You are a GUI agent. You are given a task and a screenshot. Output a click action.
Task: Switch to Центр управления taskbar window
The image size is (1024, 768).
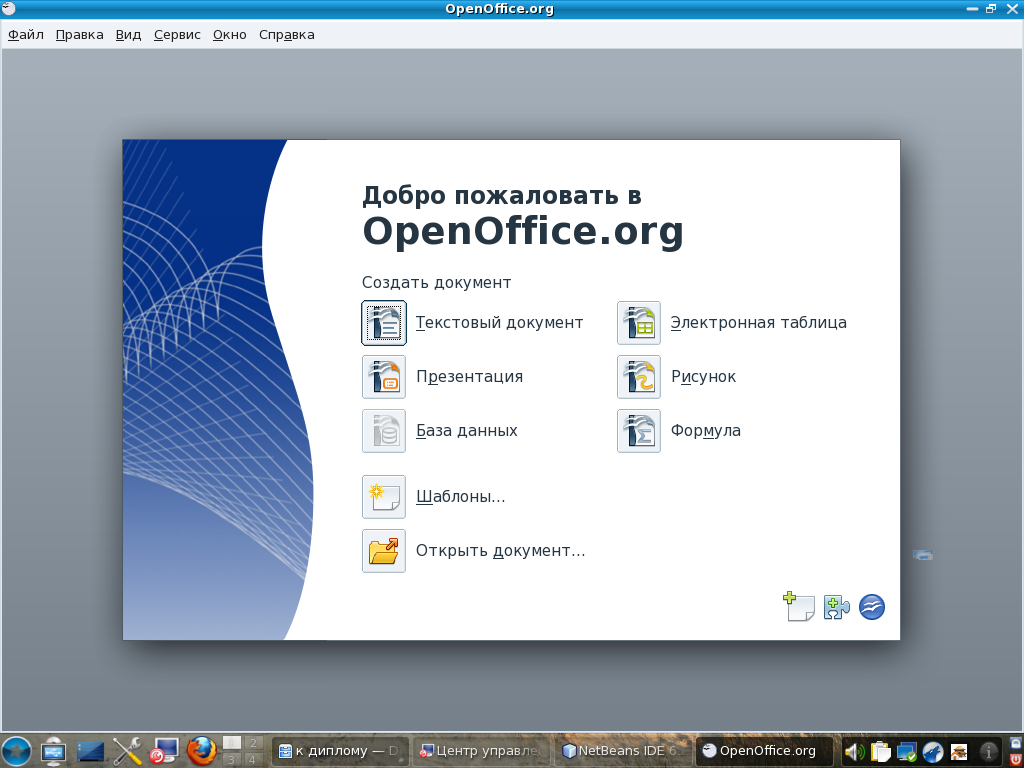point(482,752)
